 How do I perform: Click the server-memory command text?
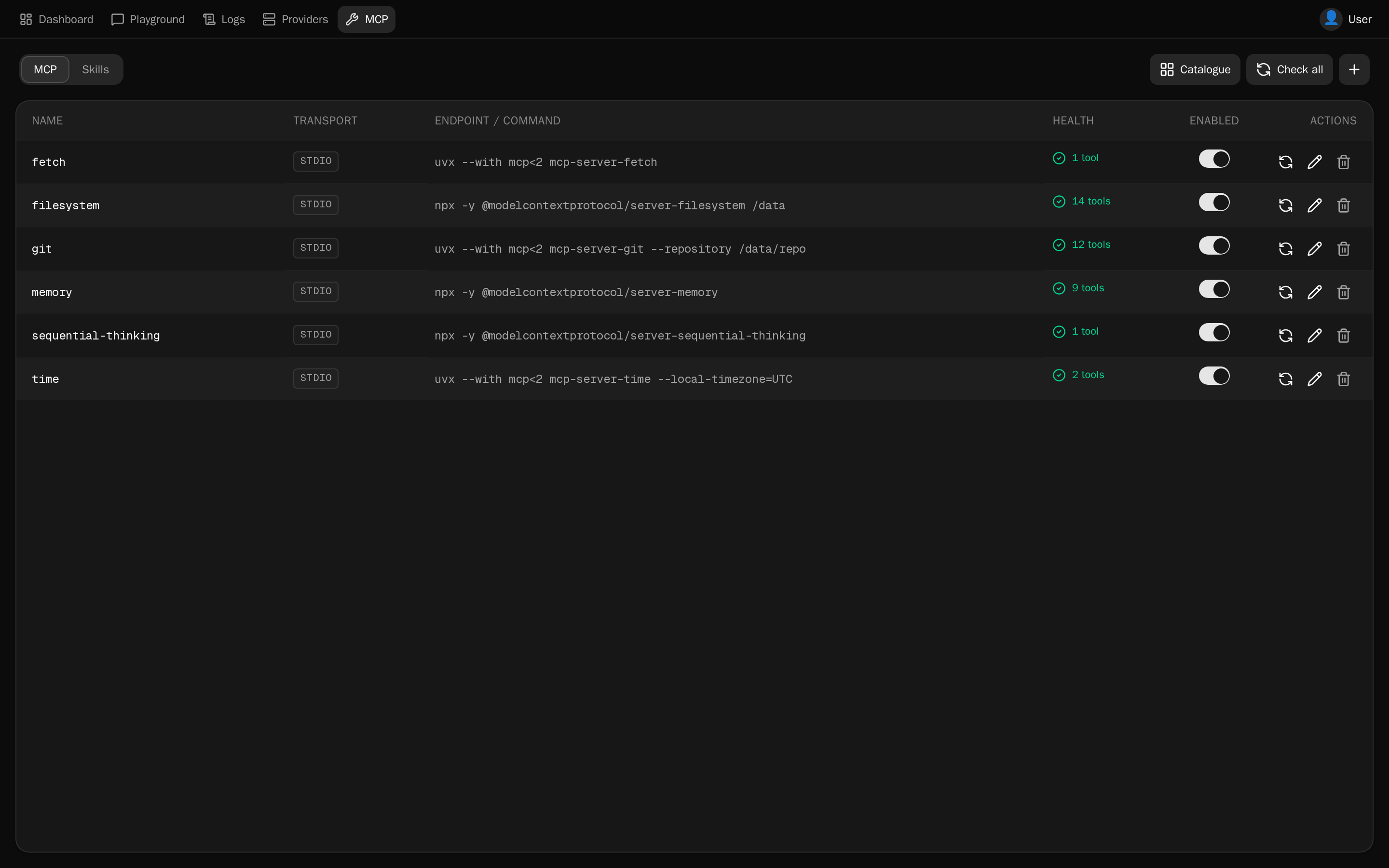click(576, 292)
